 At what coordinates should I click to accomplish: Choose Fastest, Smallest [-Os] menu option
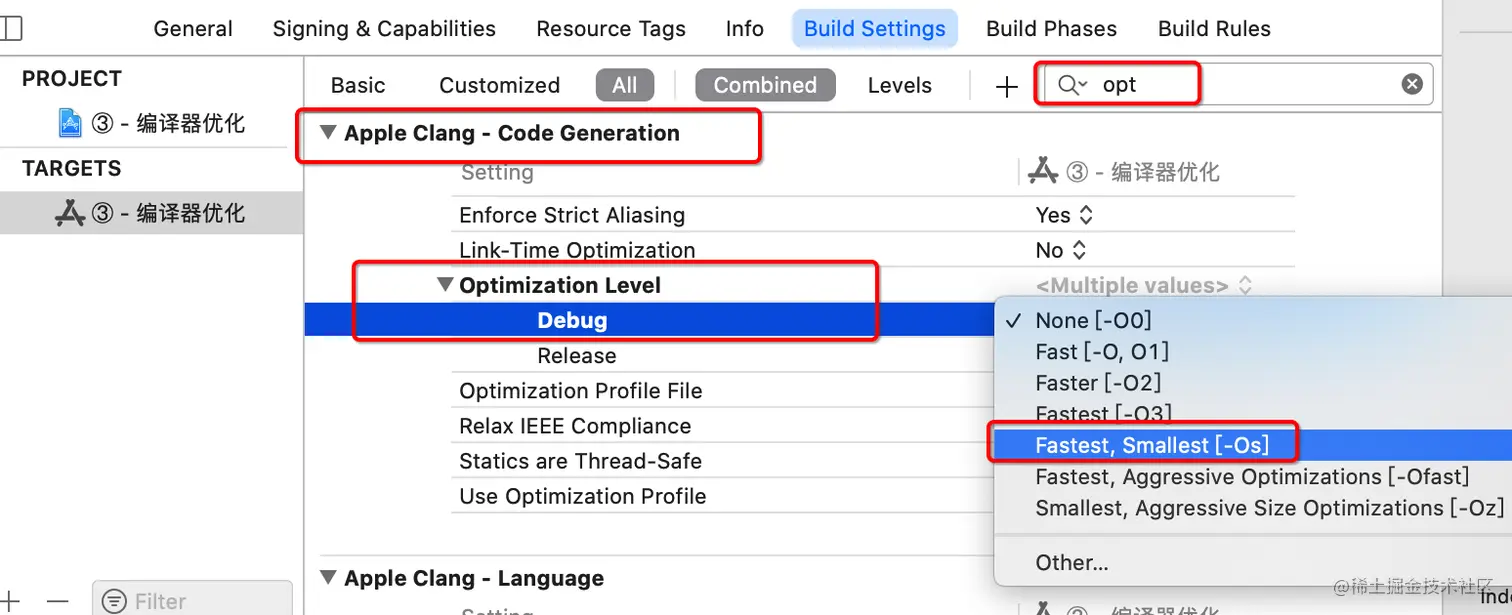1151,445
